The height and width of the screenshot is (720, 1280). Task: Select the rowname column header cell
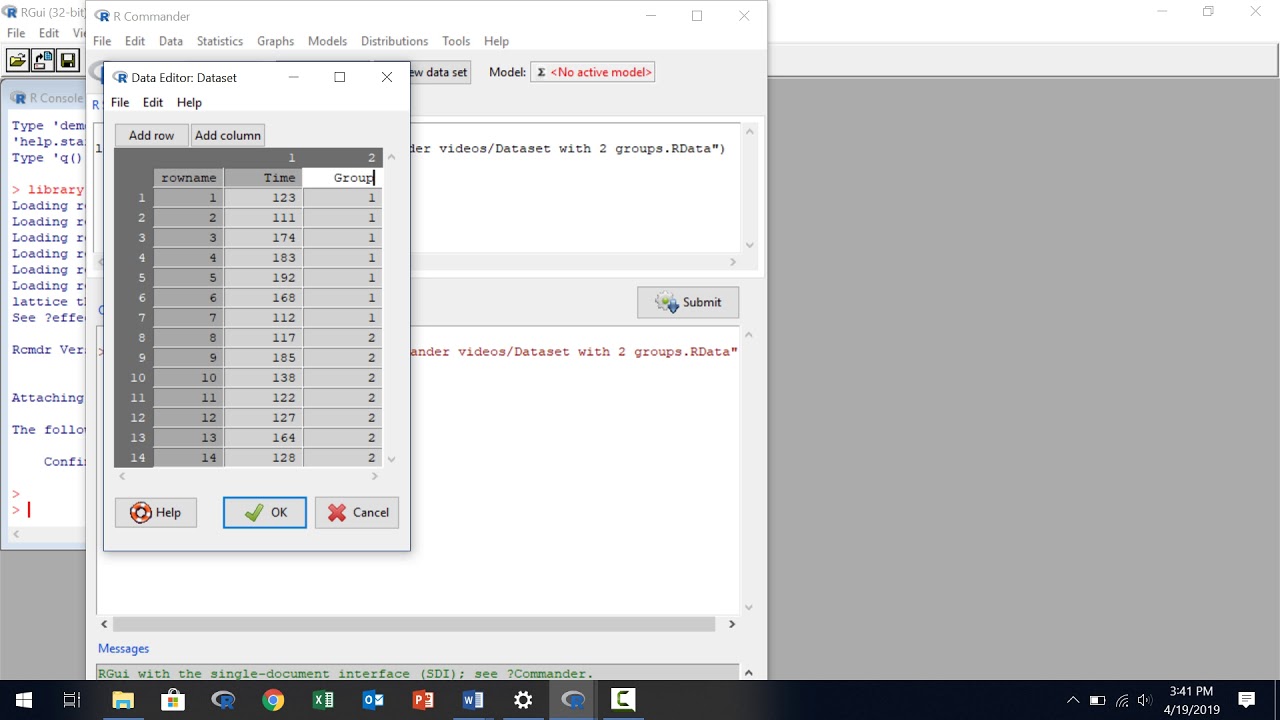[188, 177]
